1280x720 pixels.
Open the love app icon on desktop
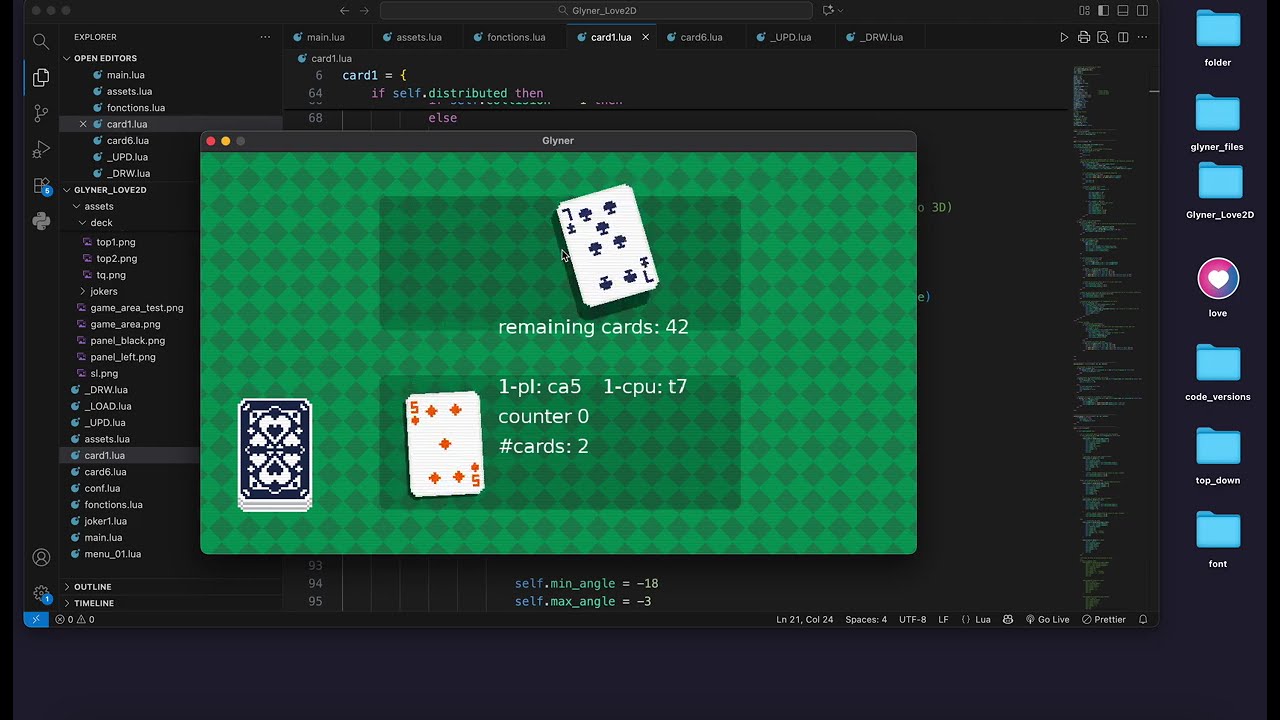click(1218, 279)
